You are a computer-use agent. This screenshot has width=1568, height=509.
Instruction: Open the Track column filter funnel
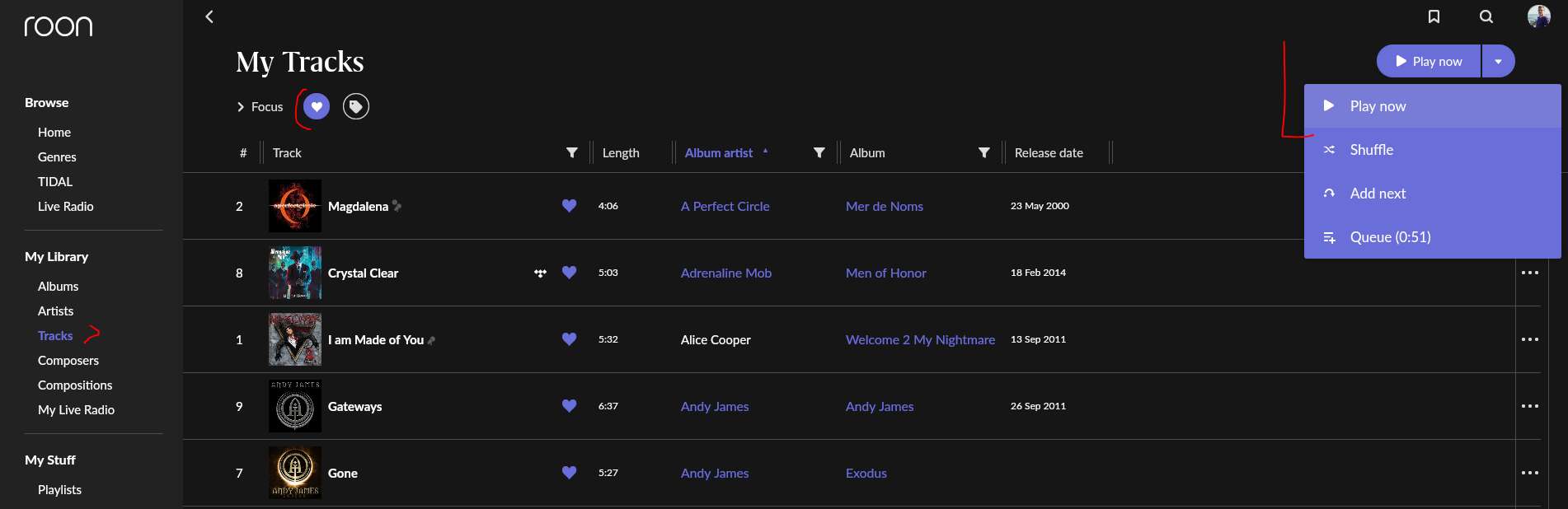571,152
